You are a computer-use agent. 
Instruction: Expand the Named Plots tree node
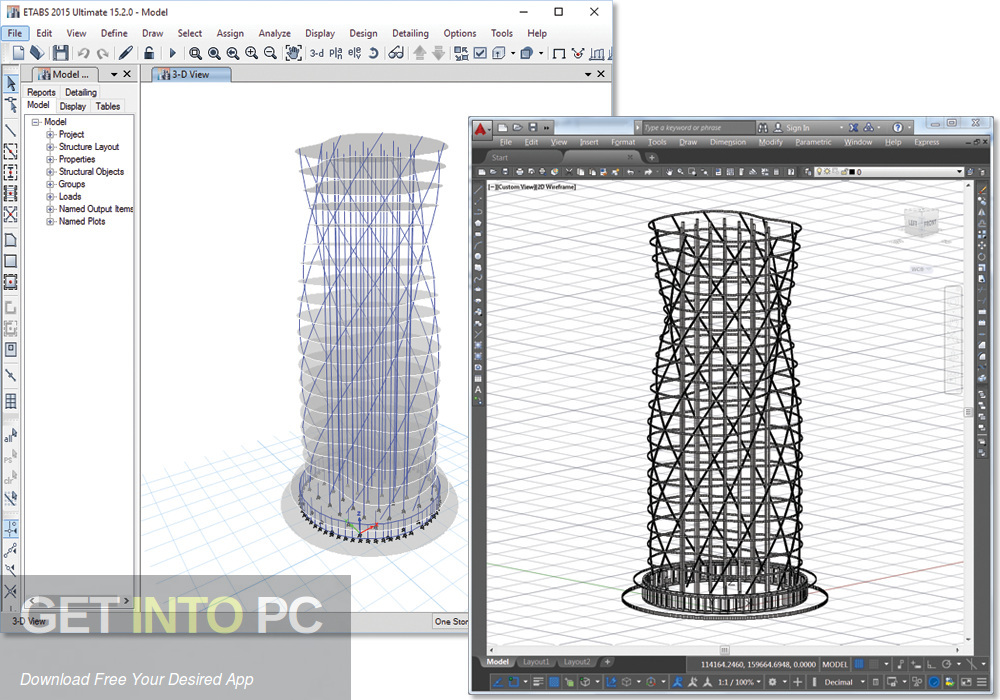coord(50,221)
